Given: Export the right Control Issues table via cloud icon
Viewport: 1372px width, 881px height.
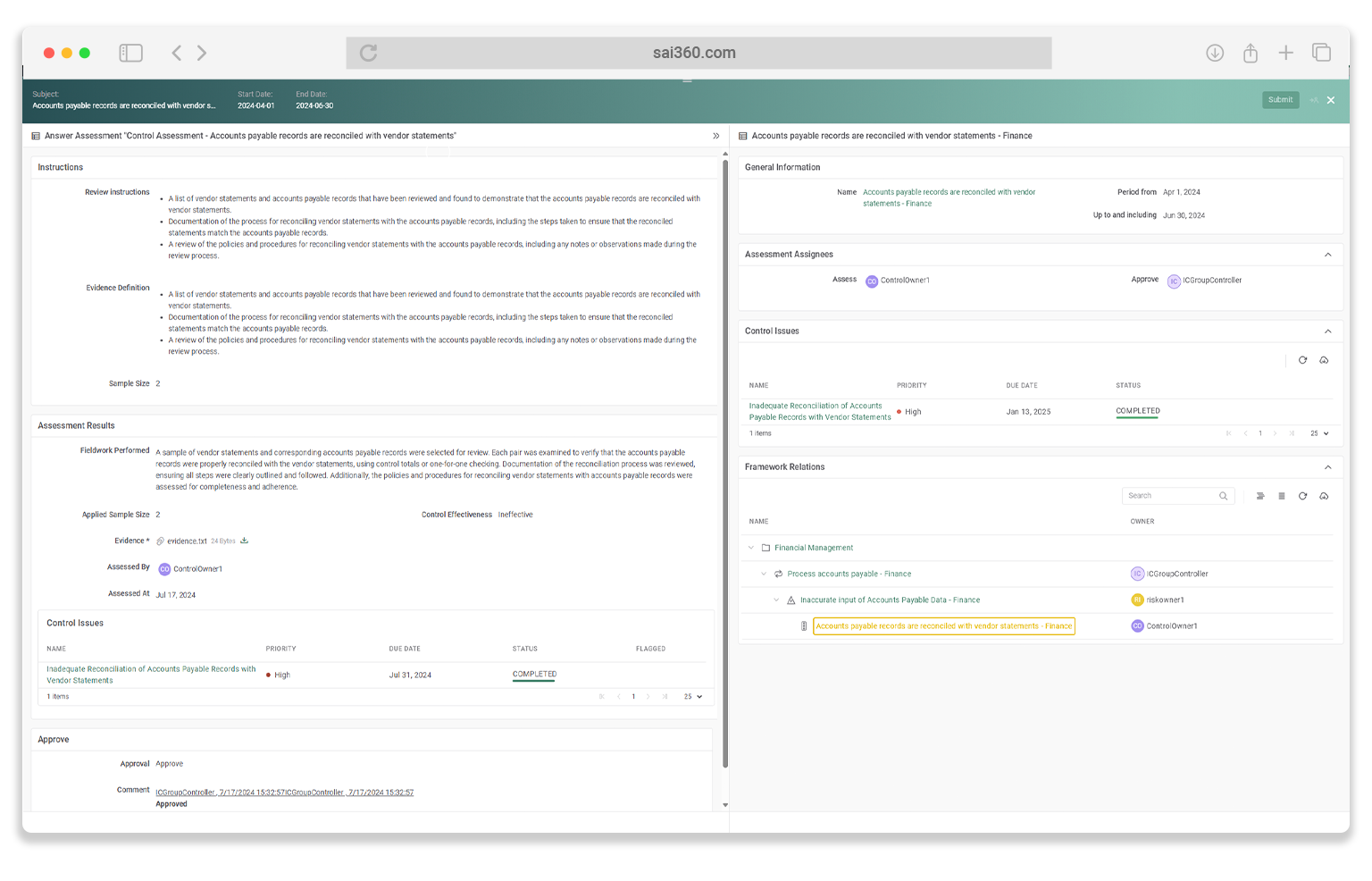Looking at the screenshot, I should tap(1324, 360).
